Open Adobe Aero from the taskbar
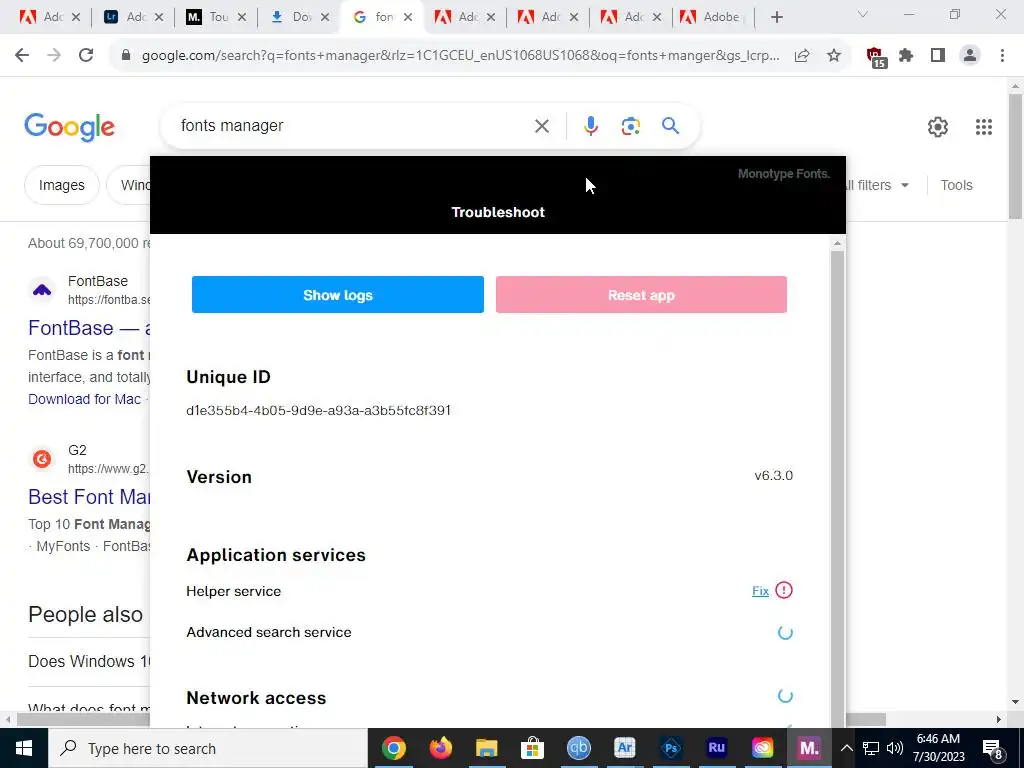Image resolution: width=1024 pixels, height=768 pixels. [x=624, y=748]
